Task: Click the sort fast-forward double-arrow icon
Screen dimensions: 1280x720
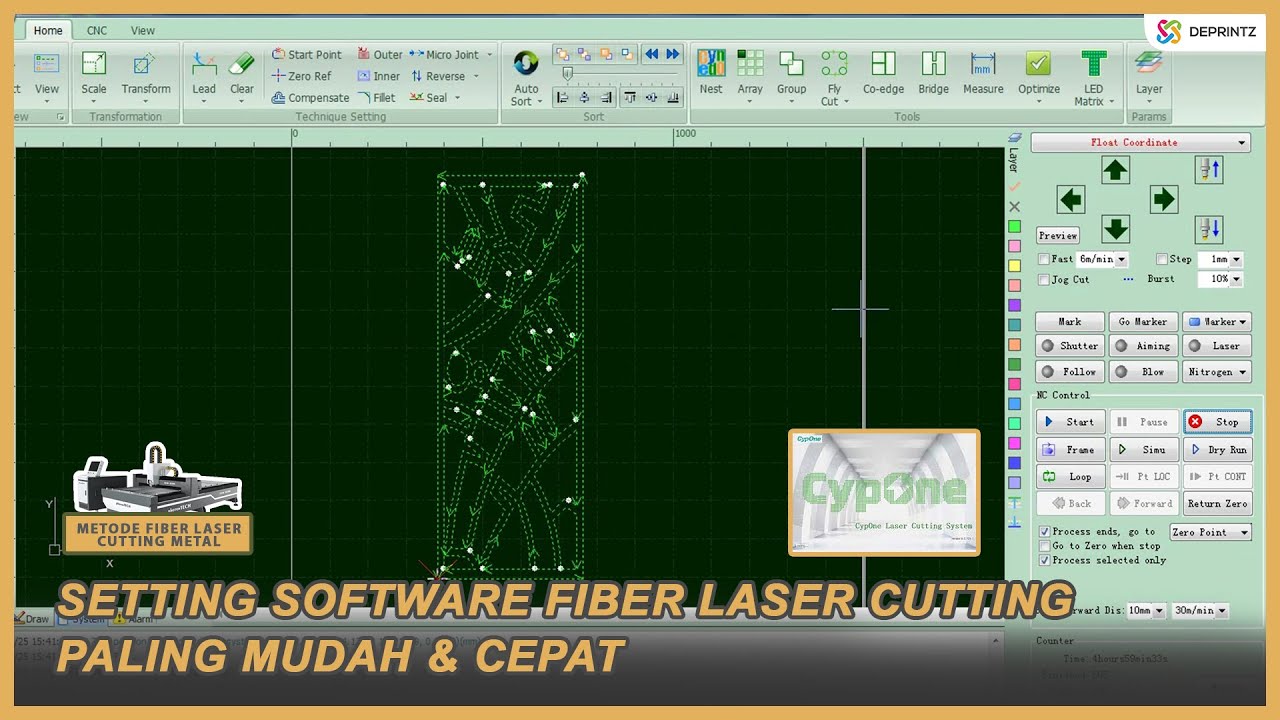Action: tap(673, 54)
